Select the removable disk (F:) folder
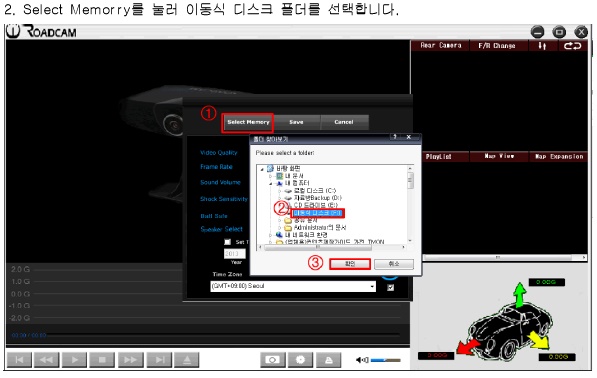This screenshot has width=597, height=378. 318,213
